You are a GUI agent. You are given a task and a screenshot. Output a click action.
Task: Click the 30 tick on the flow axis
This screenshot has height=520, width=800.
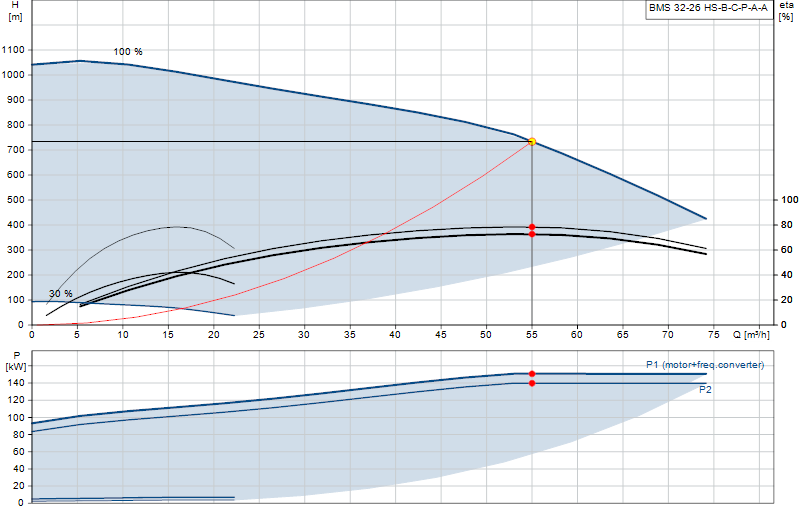pyautogui.click(x=304, y=335)
